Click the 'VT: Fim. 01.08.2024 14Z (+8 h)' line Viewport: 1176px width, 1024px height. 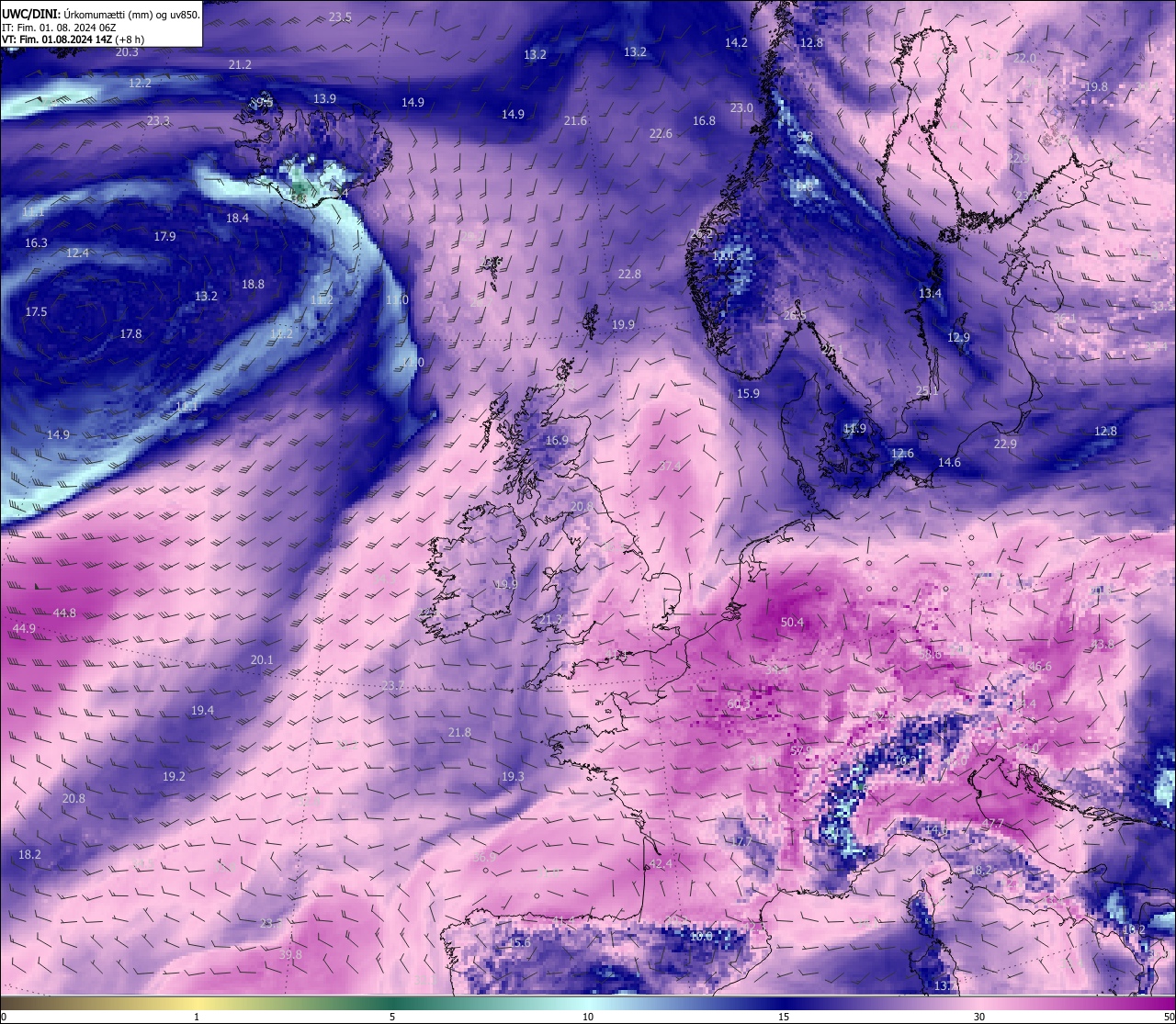tap(73, 39)
